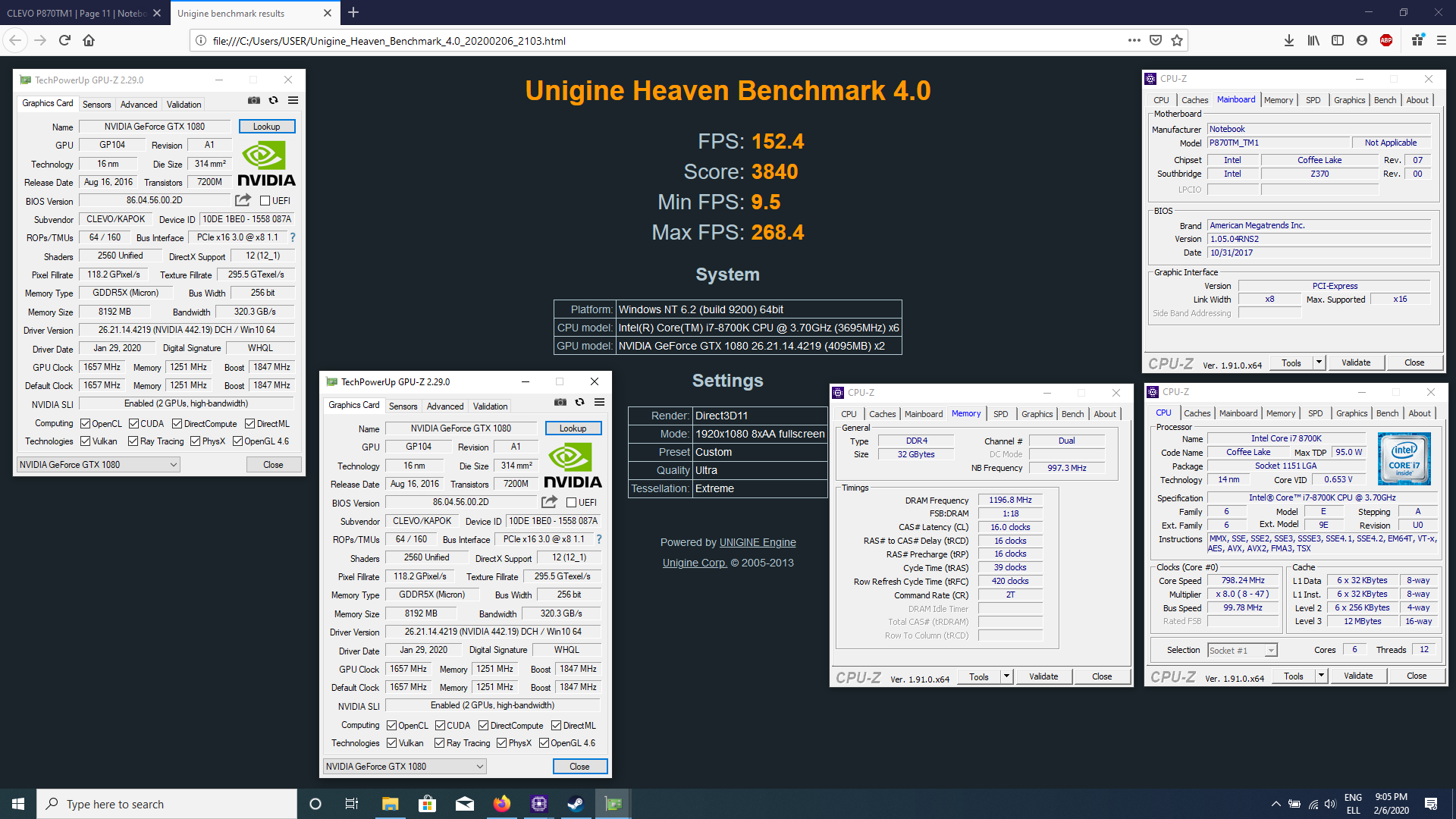Click Lookup button in top-left GPU-Z window

(x=267, y=127)
